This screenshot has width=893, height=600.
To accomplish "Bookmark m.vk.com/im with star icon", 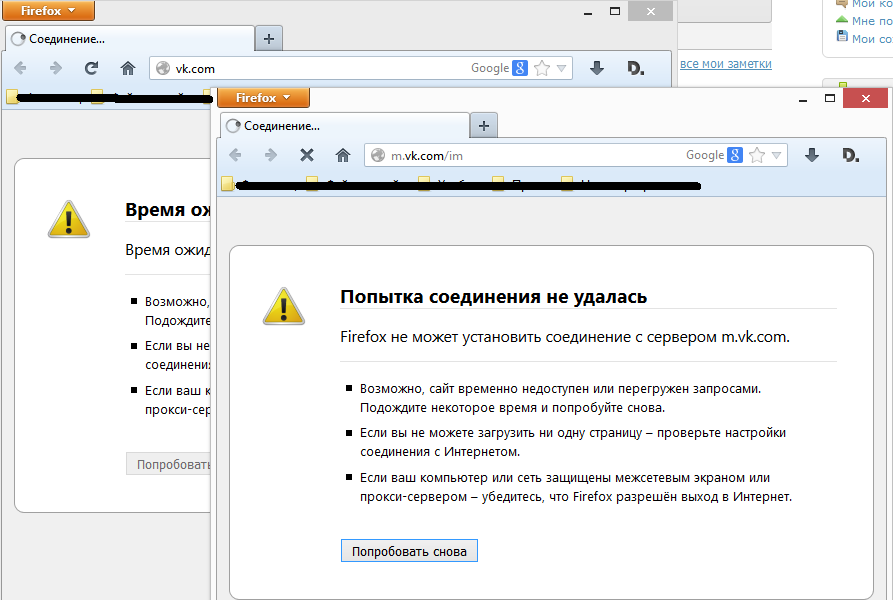I will pyautogui.click(x=757, y=155).
